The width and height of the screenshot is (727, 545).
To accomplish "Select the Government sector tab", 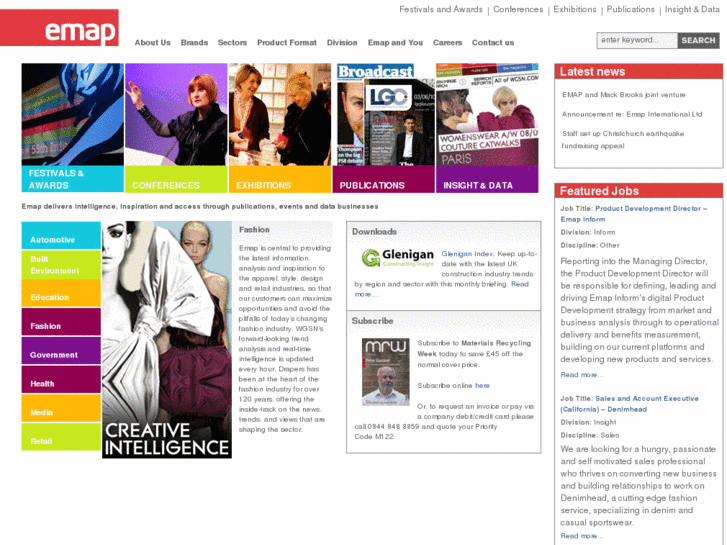I will point(61,351).
